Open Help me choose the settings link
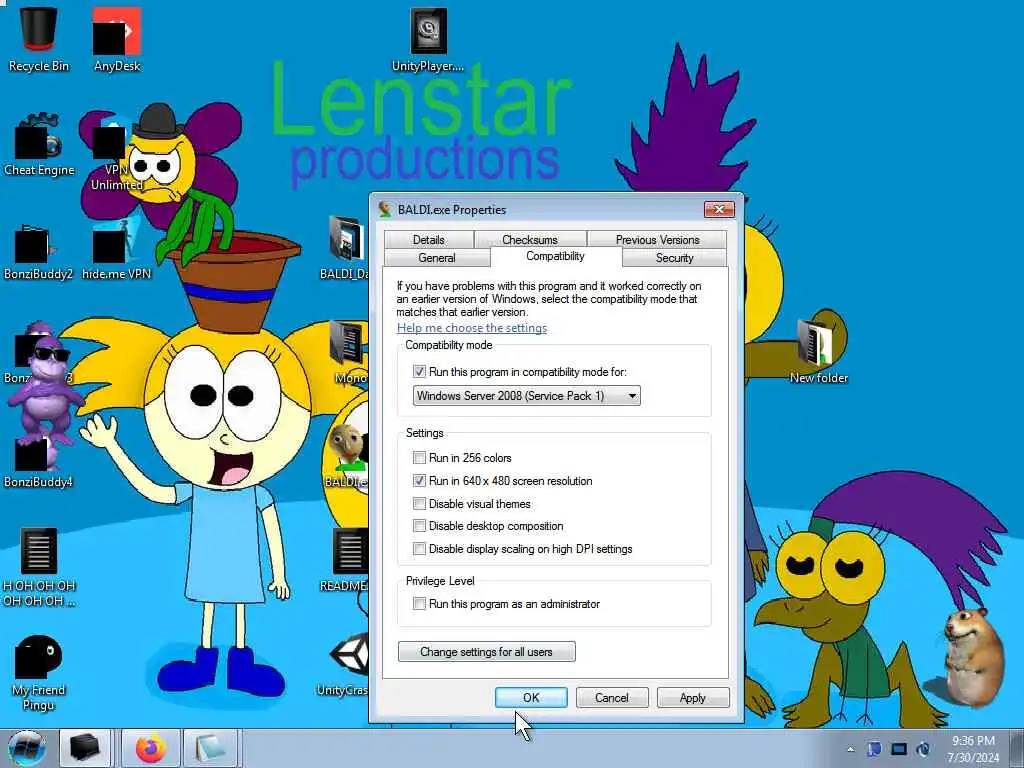This screenshot has width=1024, height=768. (472, 328)
